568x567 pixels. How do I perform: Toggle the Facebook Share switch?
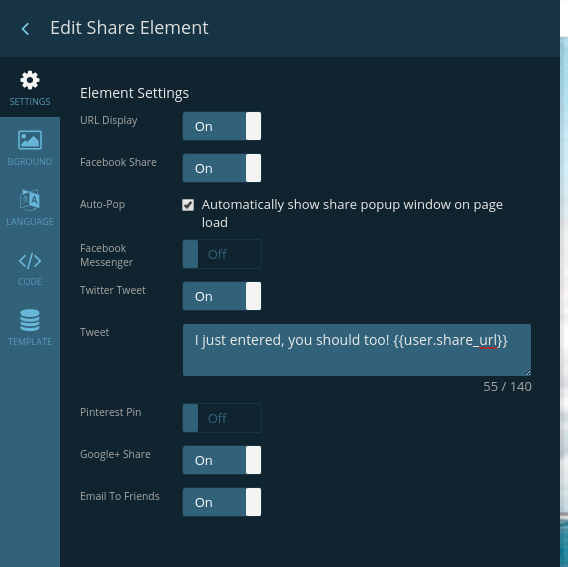[x=222, y=168]
